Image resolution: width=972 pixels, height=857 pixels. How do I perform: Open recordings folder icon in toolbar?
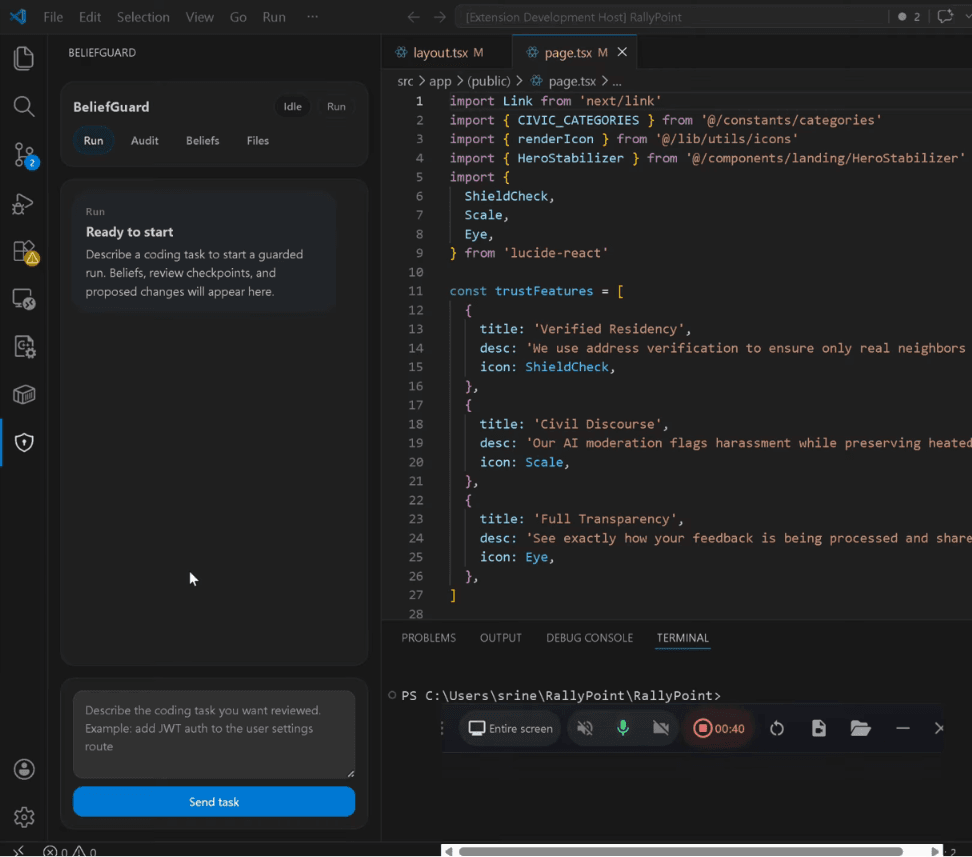pyautogui.click(x=860, y=728)
